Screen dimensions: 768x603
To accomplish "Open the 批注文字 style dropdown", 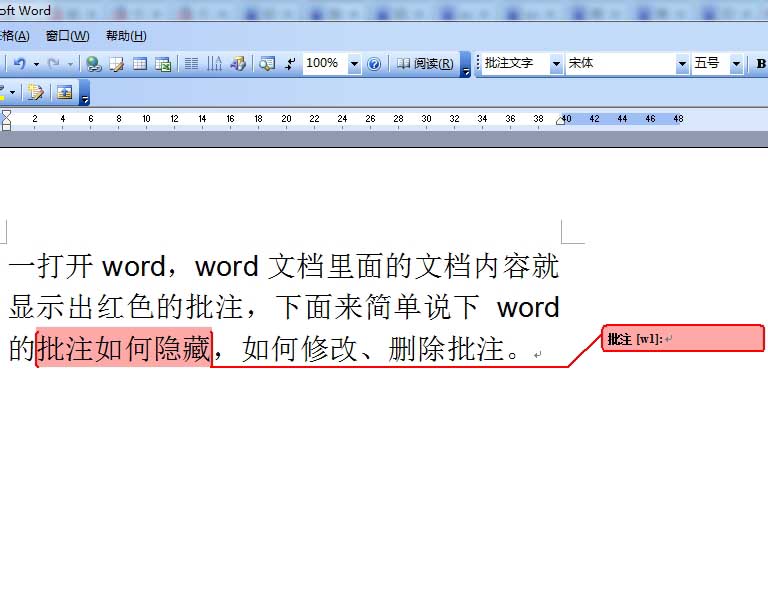I will pos(556,64).
